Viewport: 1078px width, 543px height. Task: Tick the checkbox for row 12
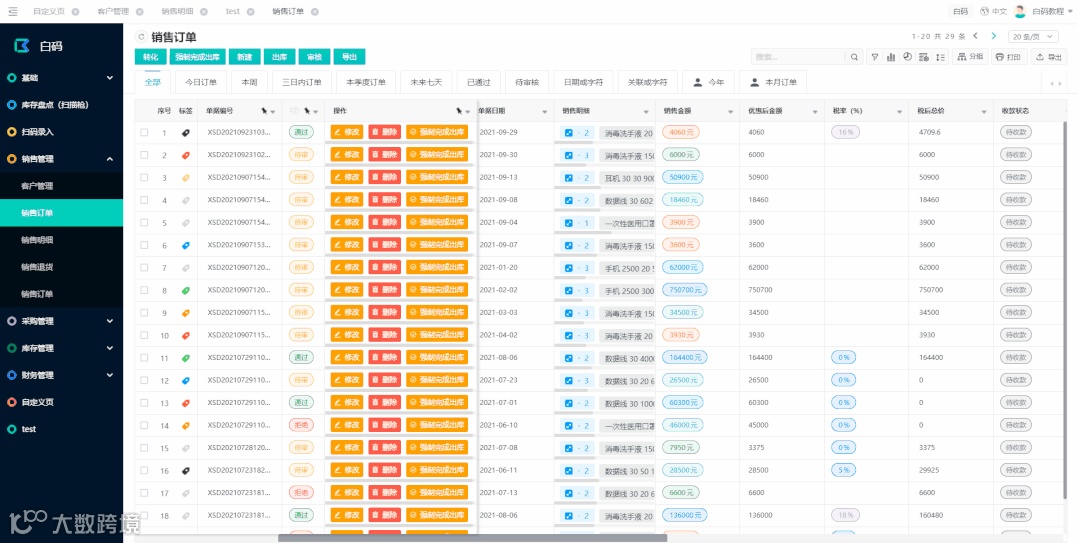[x=144, y=380]
